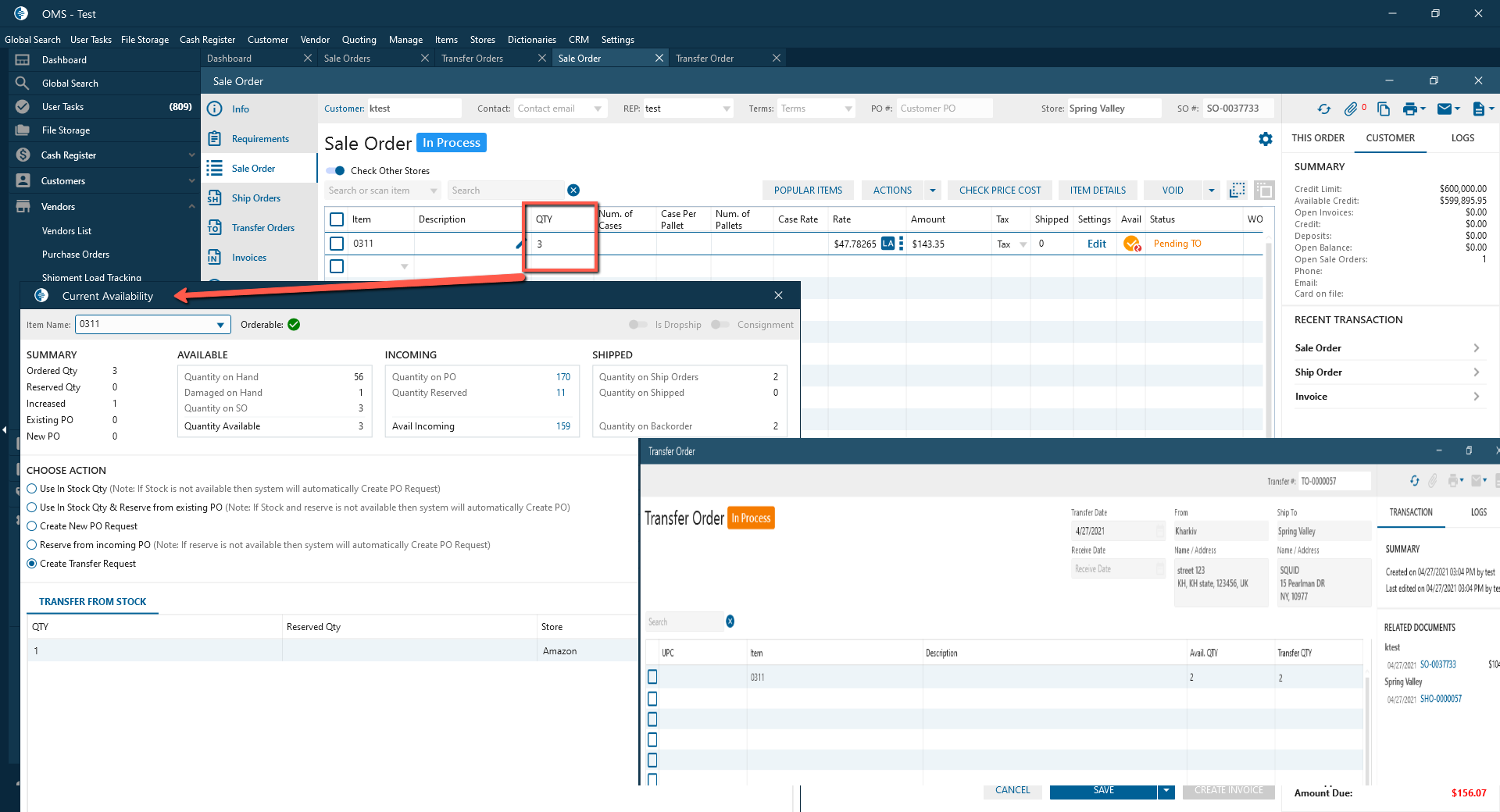1500x812 pixels.
Task: Clear the Sale Order item search
Action: 573,191
